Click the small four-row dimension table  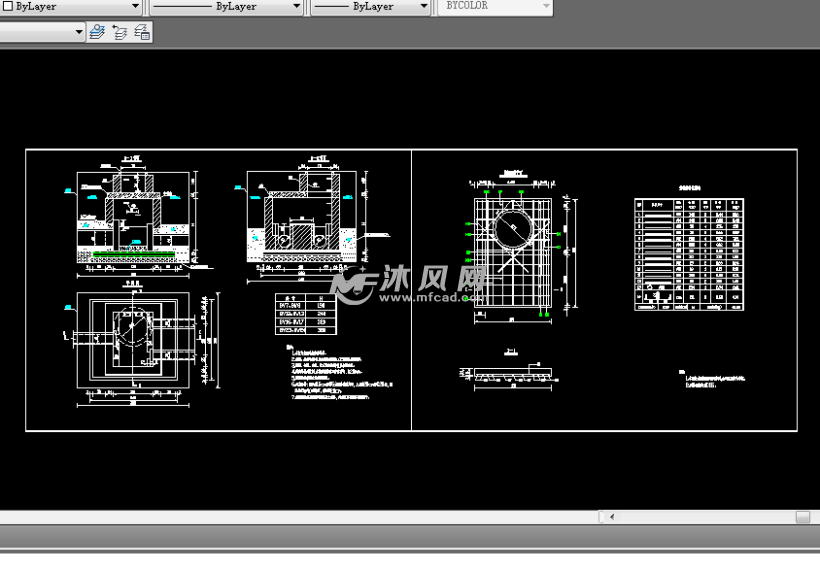[306, 314]
